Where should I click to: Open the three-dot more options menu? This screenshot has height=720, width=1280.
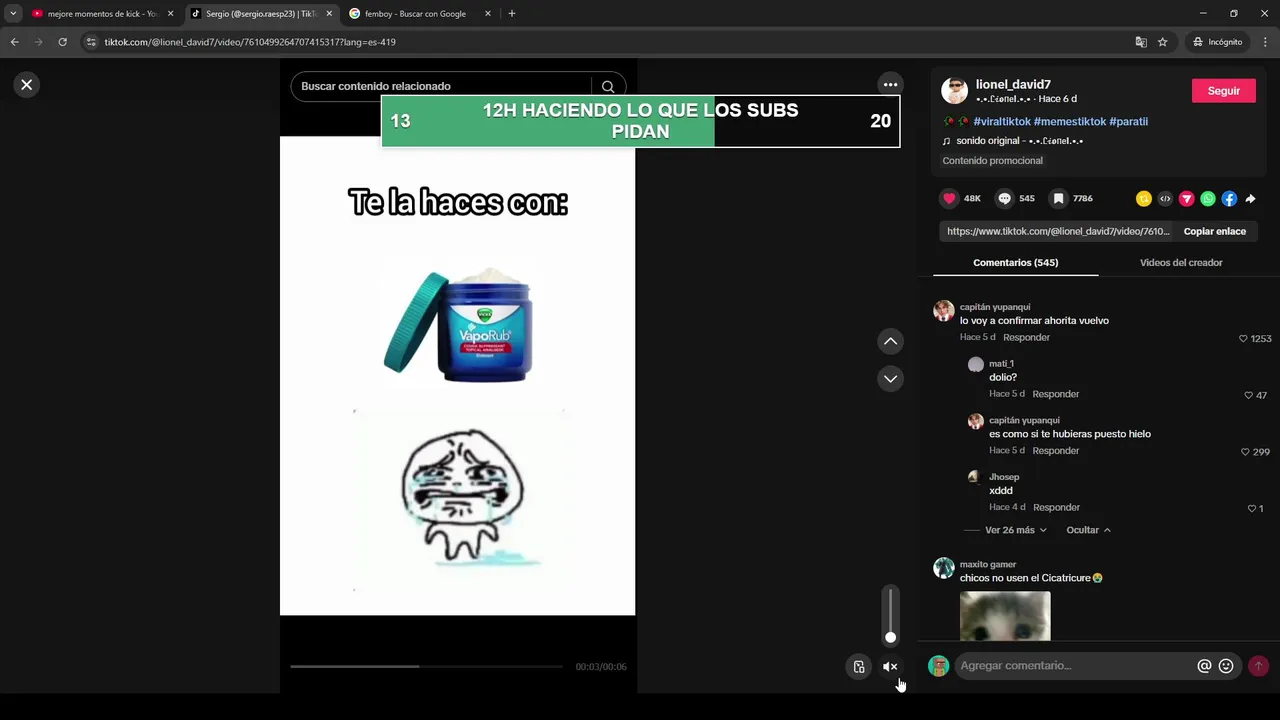tap(890, 85)
